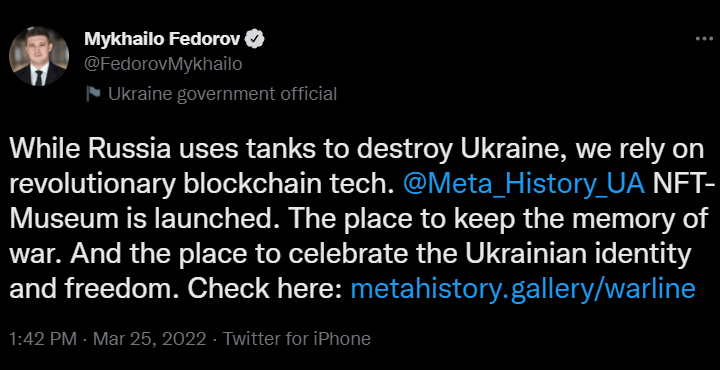The image size is (720, 370).
Task: Click the Twitter for iPhone source label
Action: coord(297,339)
